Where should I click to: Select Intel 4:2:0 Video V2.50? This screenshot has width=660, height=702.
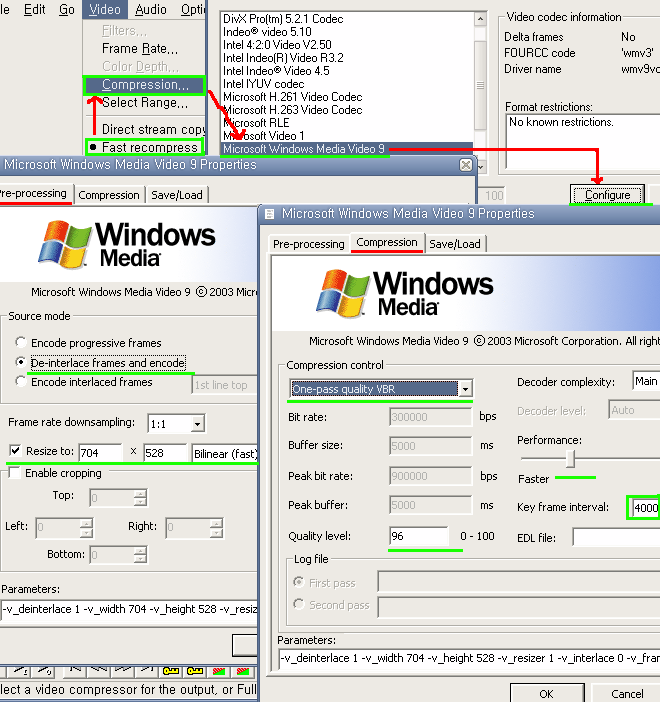(277, 45)
